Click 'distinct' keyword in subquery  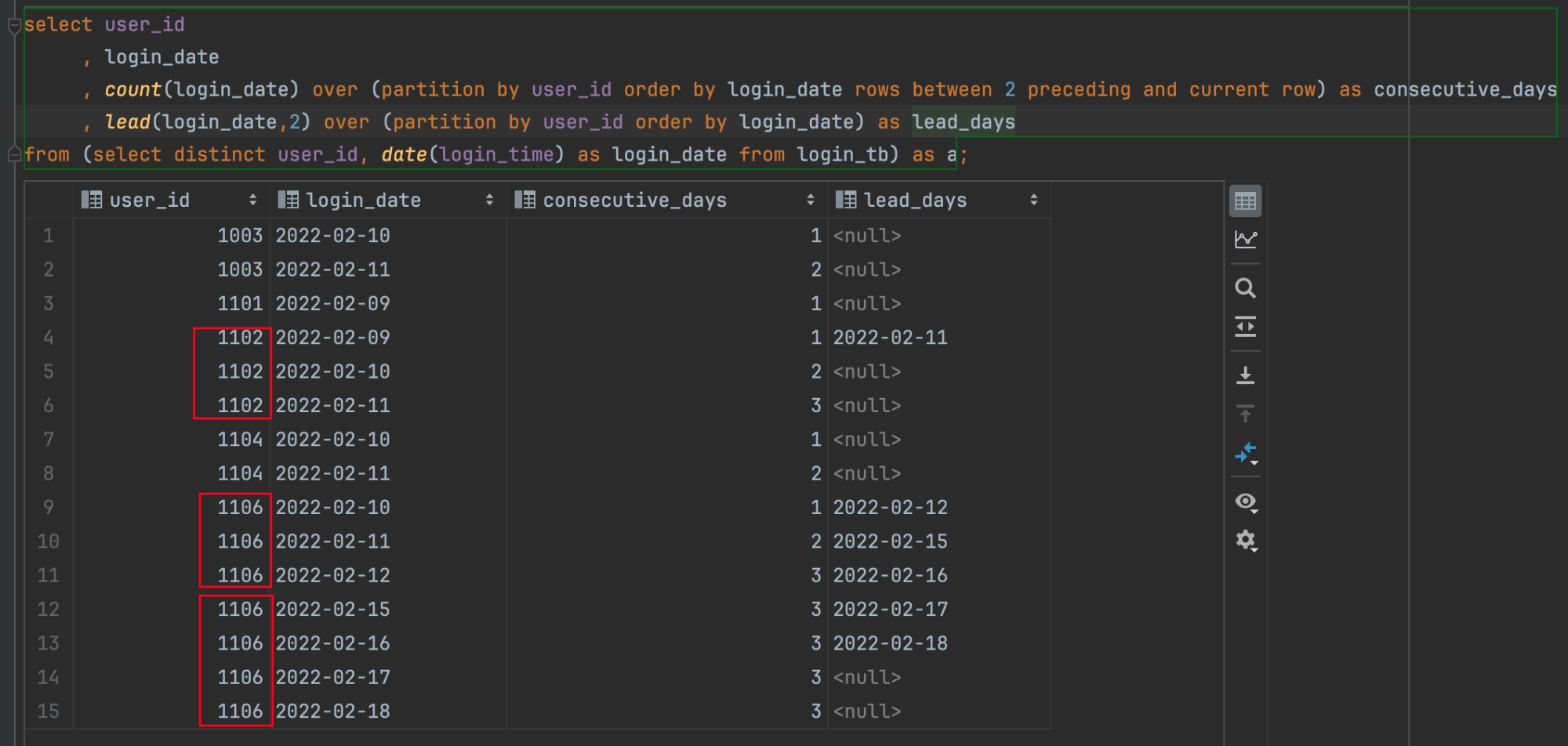click(x=220, y=154)
